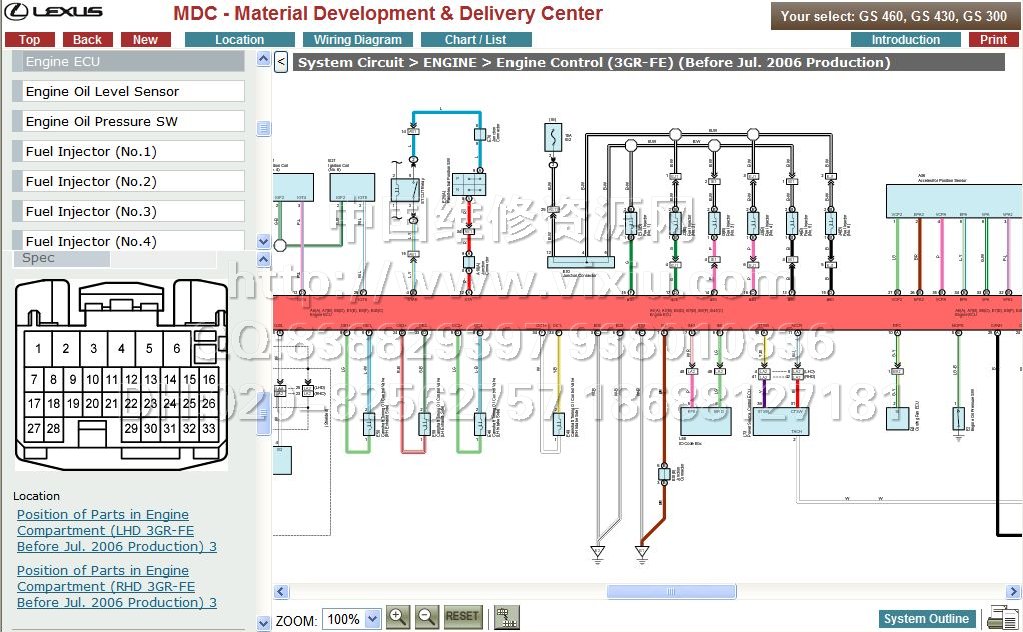Open LHD 3GR-FE engine compartment parts link

[116, 531]
